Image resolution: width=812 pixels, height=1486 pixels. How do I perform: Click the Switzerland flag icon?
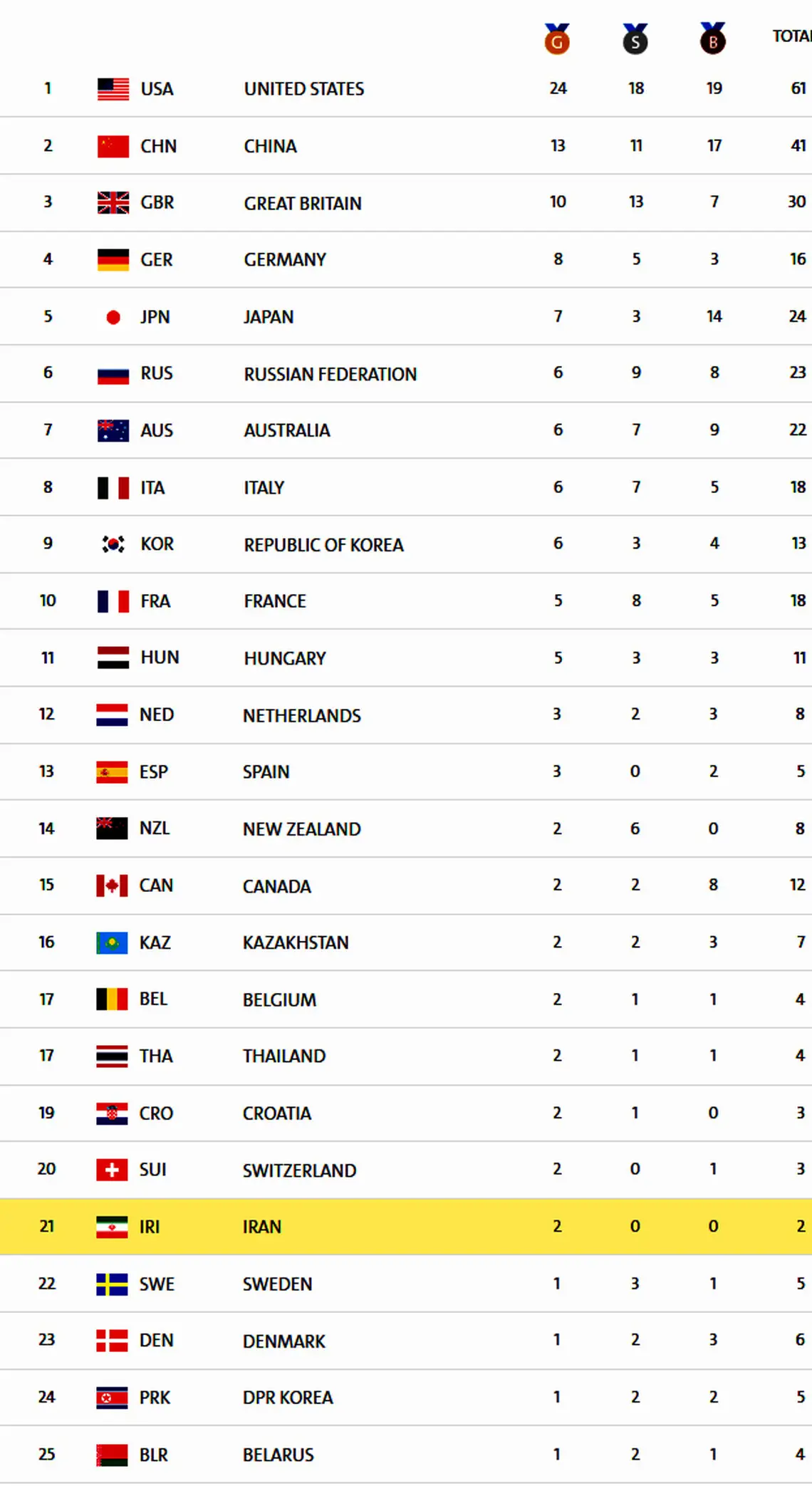(x=112, y=1170)
